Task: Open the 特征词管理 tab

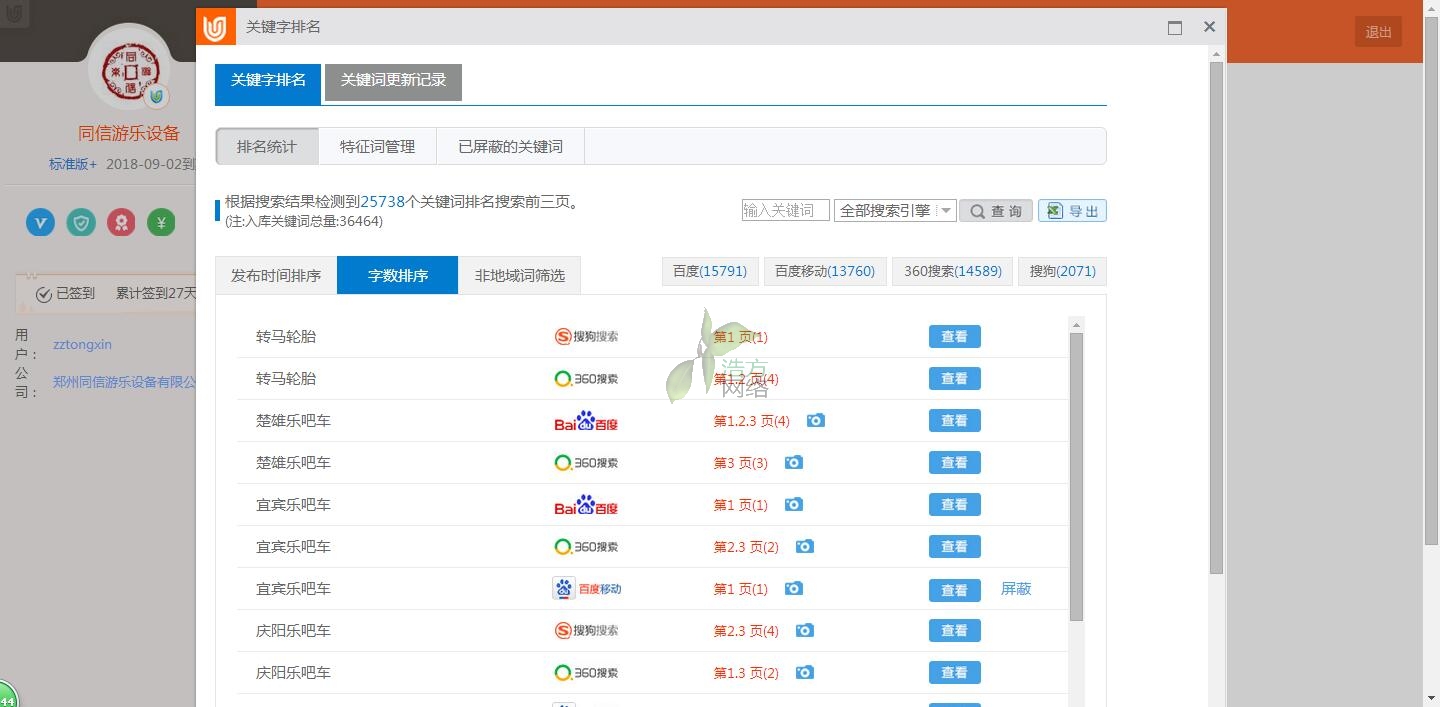Action: [x=377, y=147]
